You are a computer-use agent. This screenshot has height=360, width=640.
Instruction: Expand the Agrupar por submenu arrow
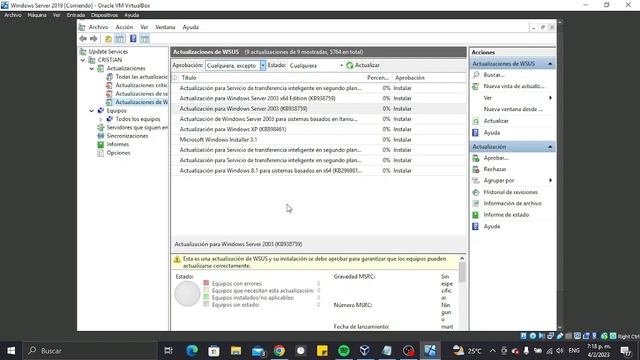[550, 180]
